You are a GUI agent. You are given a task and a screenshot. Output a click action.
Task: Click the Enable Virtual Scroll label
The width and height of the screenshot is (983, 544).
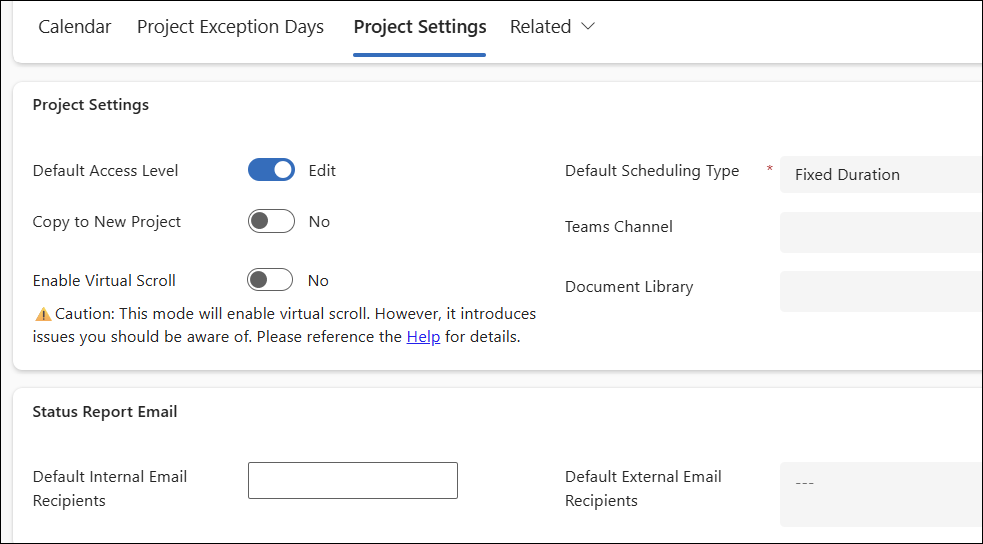pos(104,281)
